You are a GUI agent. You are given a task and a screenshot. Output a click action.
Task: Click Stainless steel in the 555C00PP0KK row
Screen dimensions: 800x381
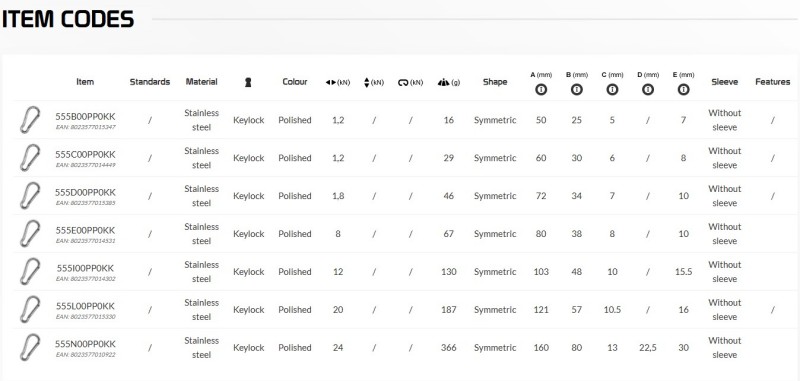pyautogui.click(x=202, y=158)
